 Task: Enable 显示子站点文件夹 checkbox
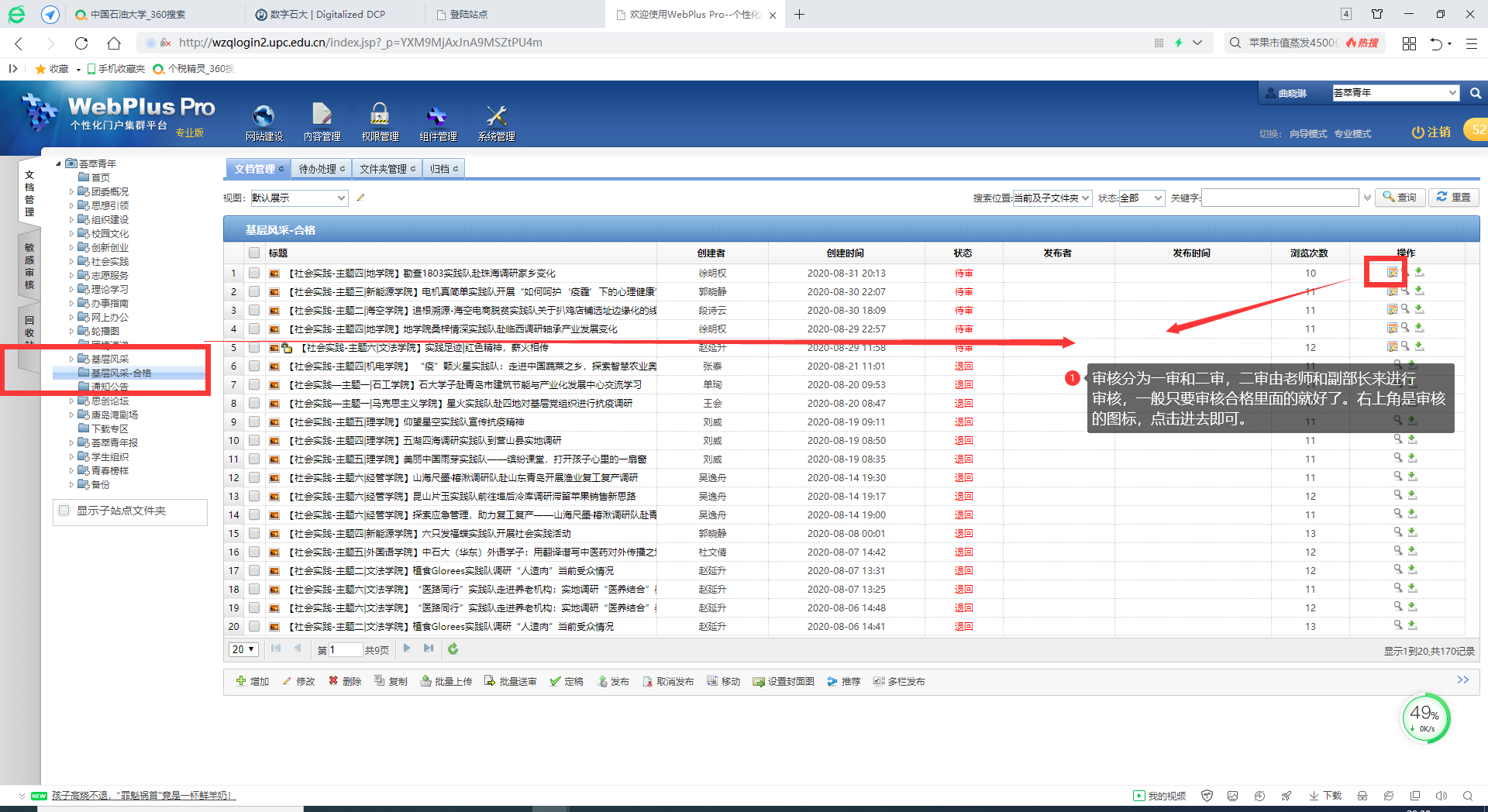pyautogui.click(x=64, y=511)
